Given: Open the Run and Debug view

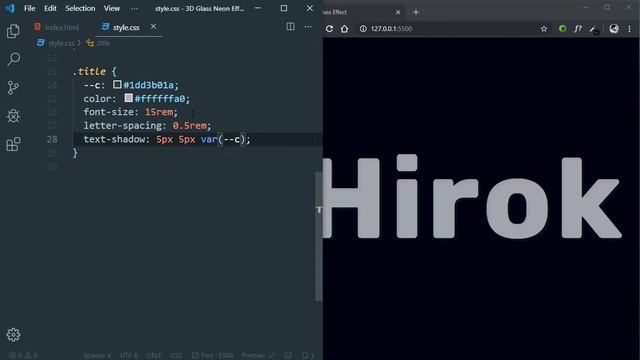Looking at the screenshot, I should pyautogui.click(x=13, y=116).
